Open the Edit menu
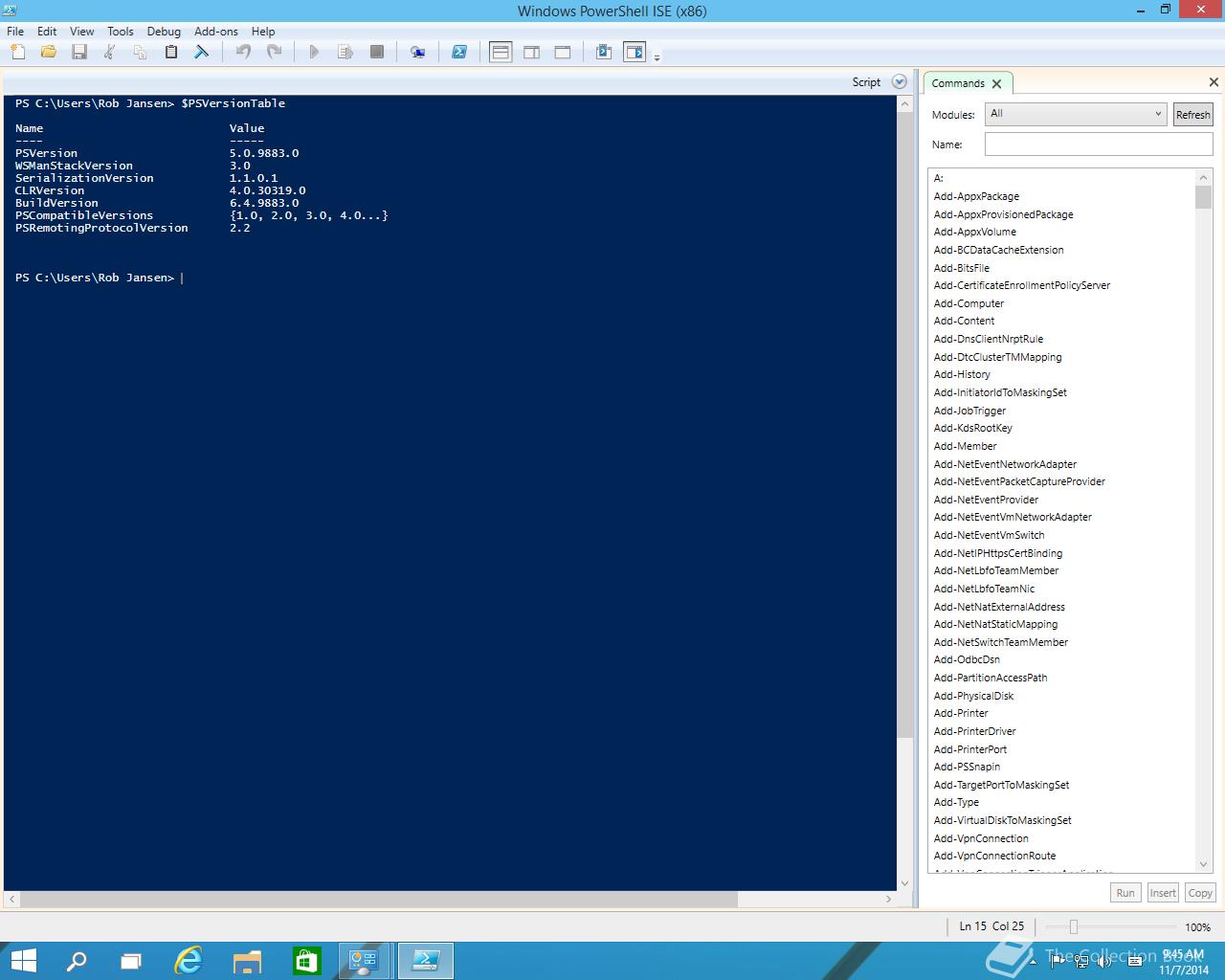Image resolution: width=1225 pixels, height=980 pixels. click(47, 32)
